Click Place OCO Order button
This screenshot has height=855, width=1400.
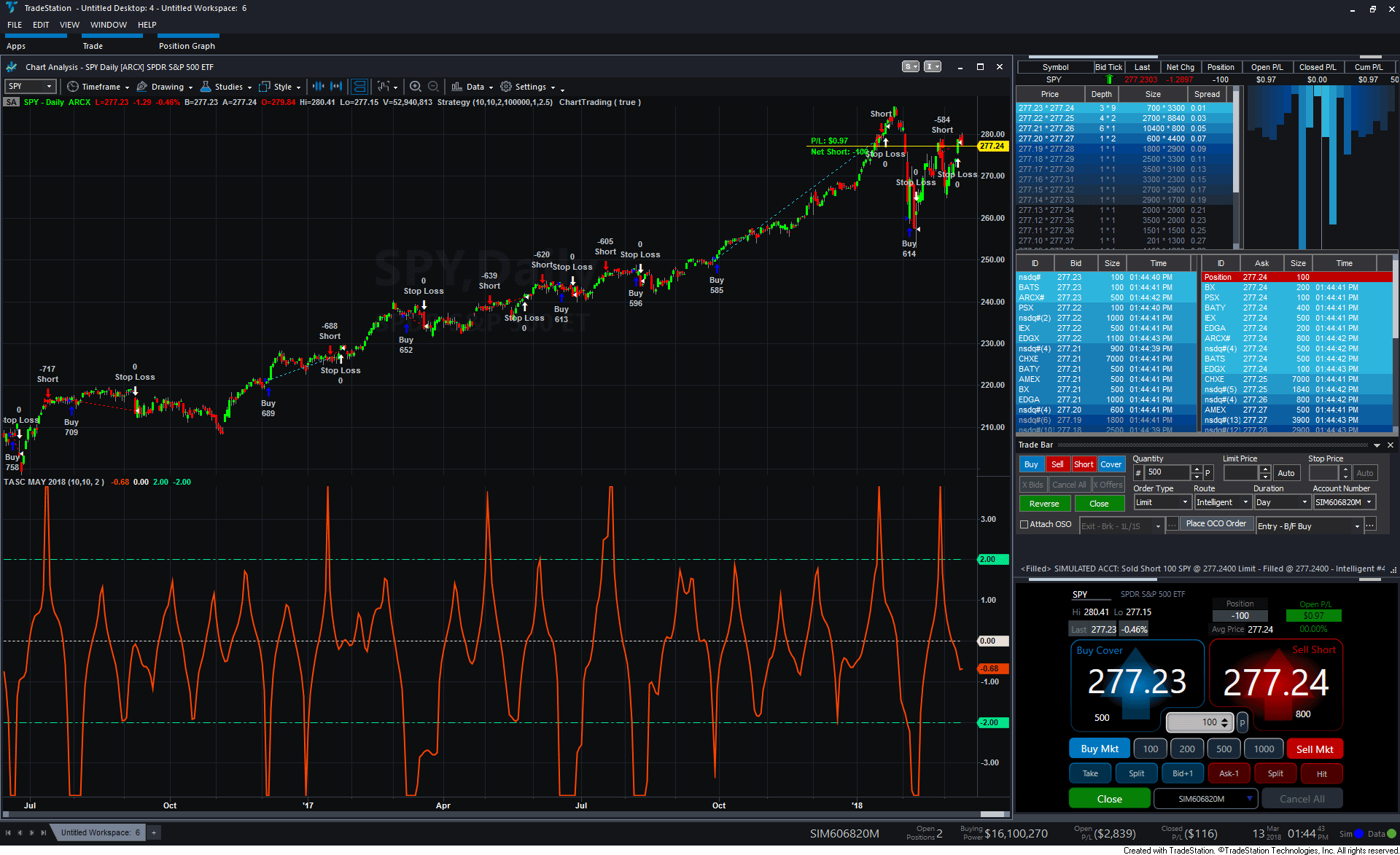tap(1216, 523)
